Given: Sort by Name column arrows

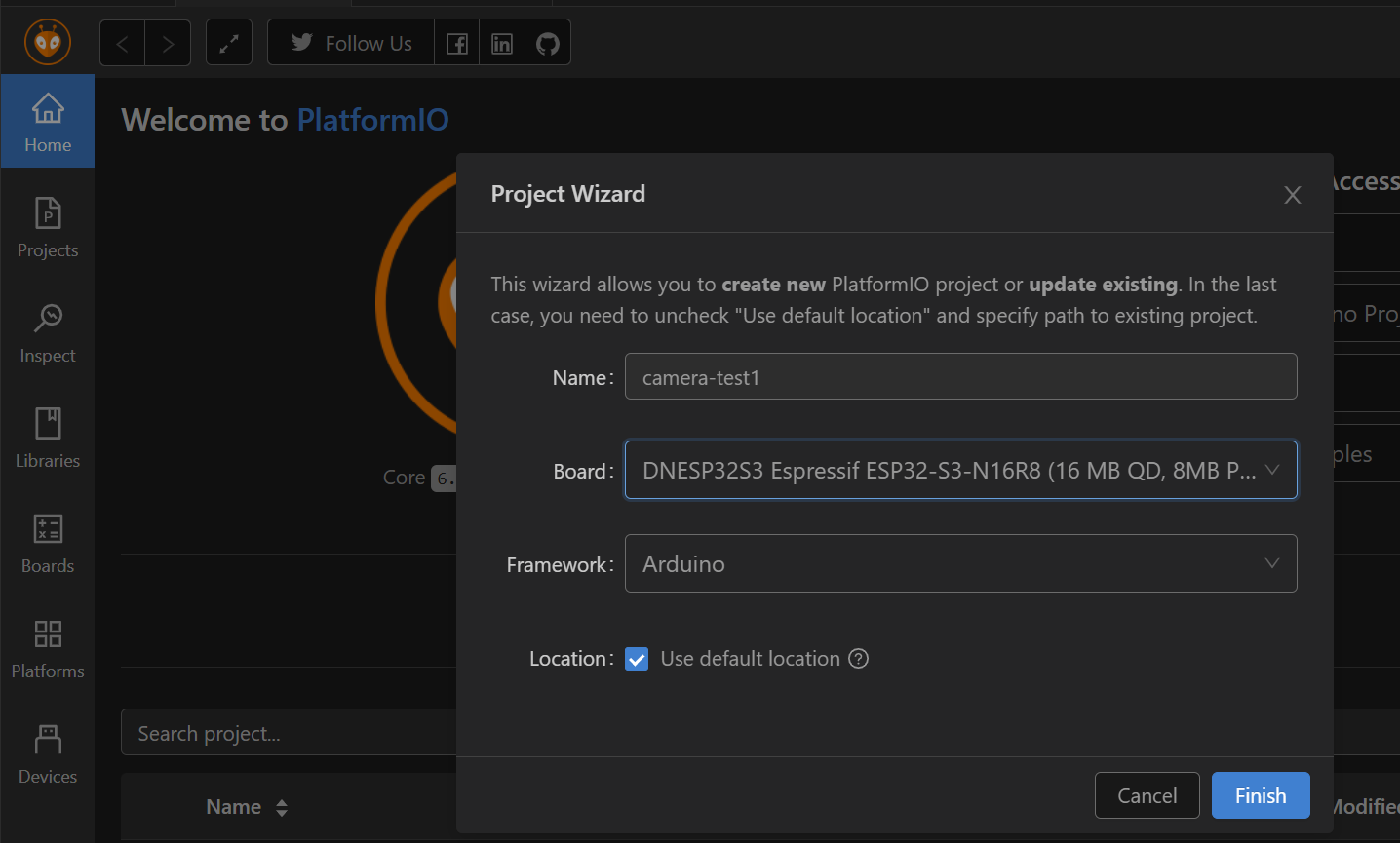Looking at the screenshot, I should click(x=282, y=807).
